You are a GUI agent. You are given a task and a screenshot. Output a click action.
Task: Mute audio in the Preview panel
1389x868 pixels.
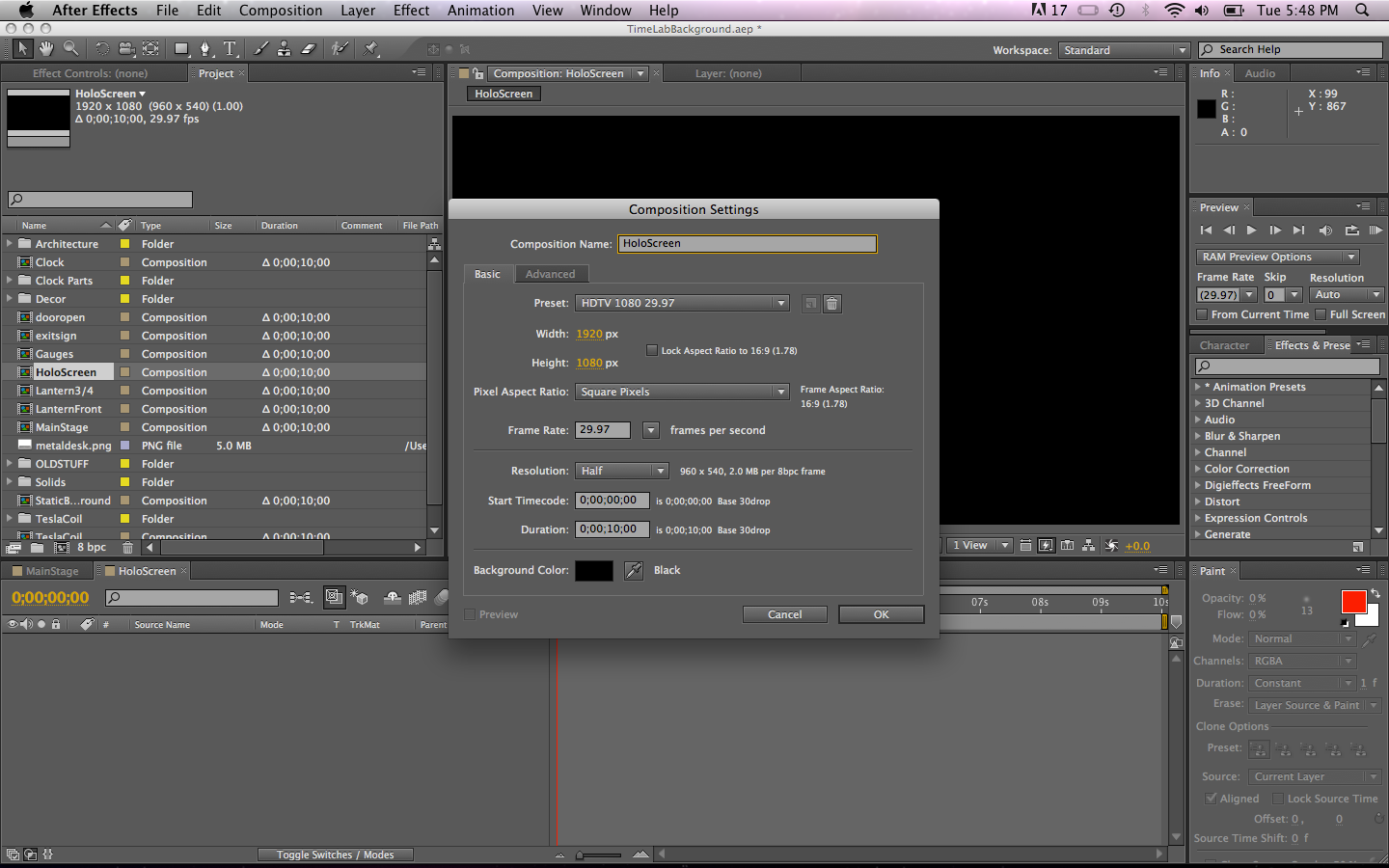1325,231
